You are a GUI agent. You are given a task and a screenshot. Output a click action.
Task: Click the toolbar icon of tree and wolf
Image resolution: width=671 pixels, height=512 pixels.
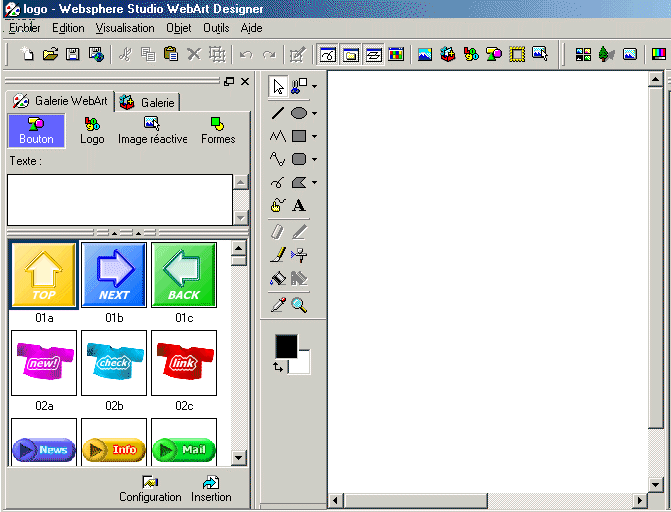coord(606,54)
